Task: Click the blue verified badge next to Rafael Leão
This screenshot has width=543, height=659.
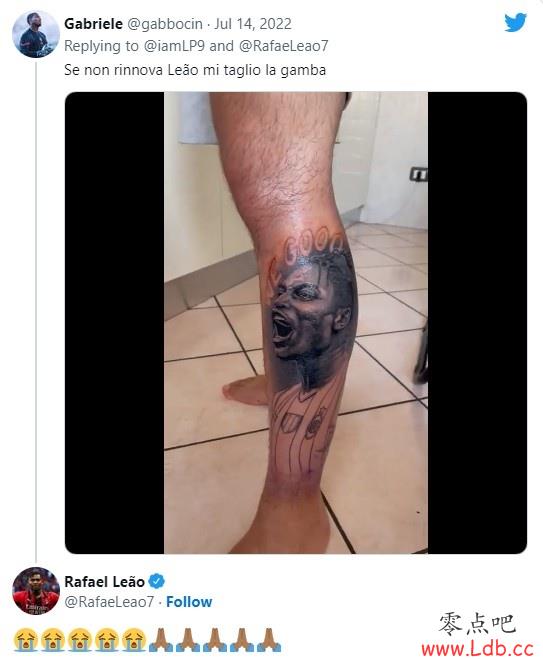Action: pos(157,582)
